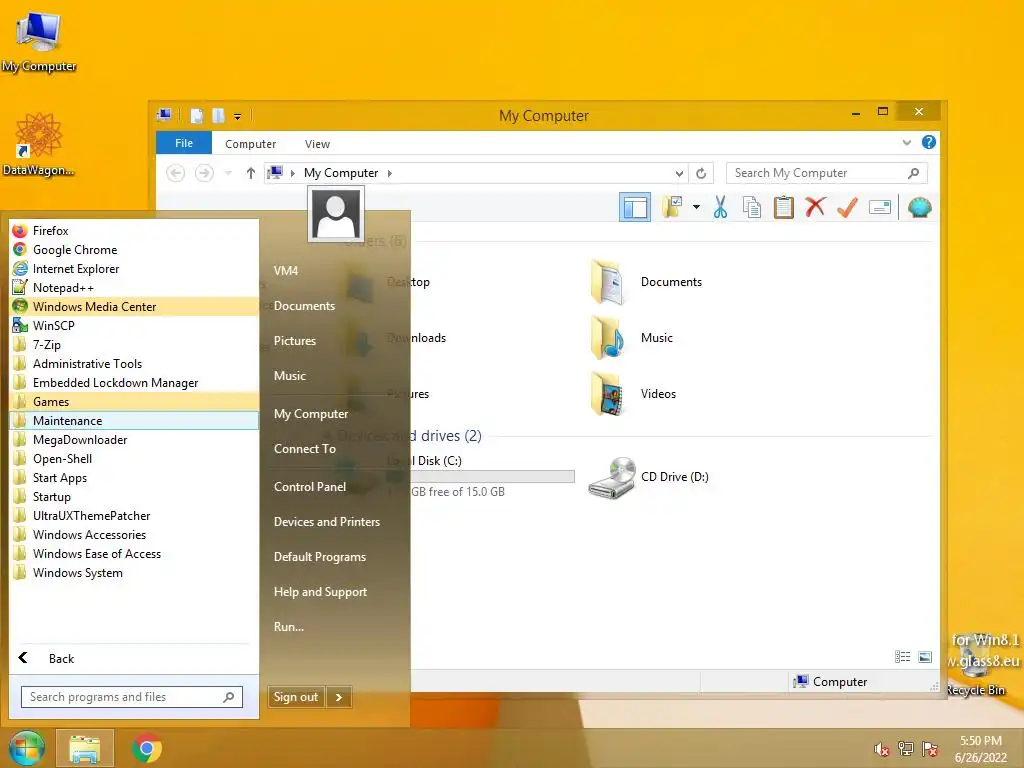Screen dimensions: 1024x768
Task: Switch to the Computer ribbon tab
Action: coord(250,144)
